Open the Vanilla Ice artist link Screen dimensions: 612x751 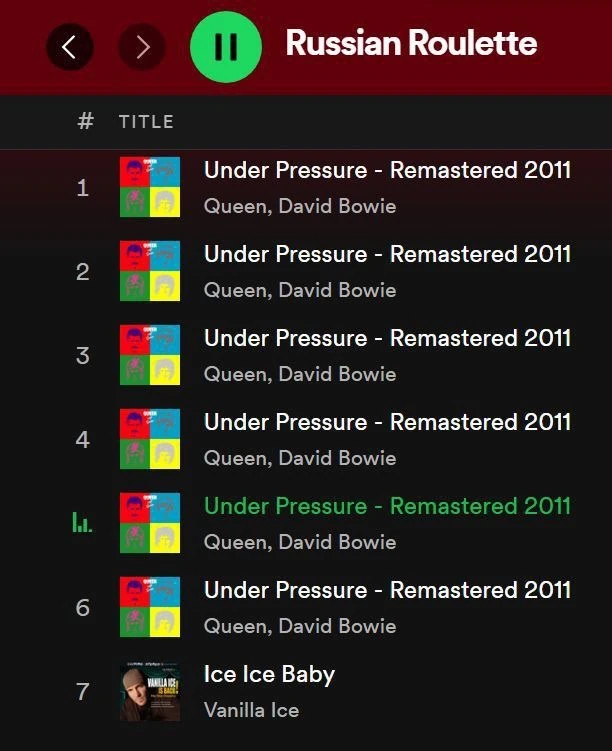pos(251,710)
